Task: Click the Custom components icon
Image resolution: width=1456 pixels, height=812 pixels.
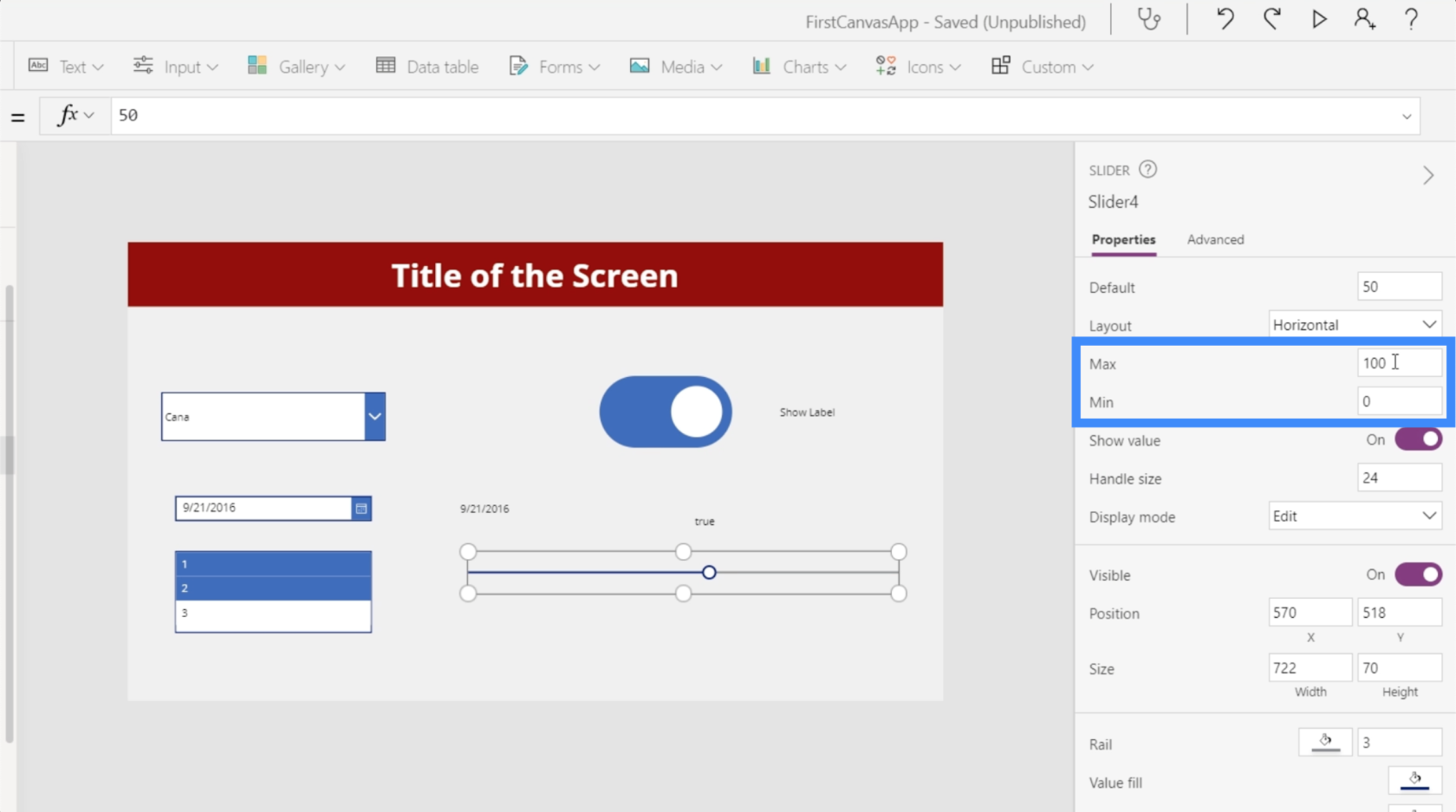Action: 1001,66
